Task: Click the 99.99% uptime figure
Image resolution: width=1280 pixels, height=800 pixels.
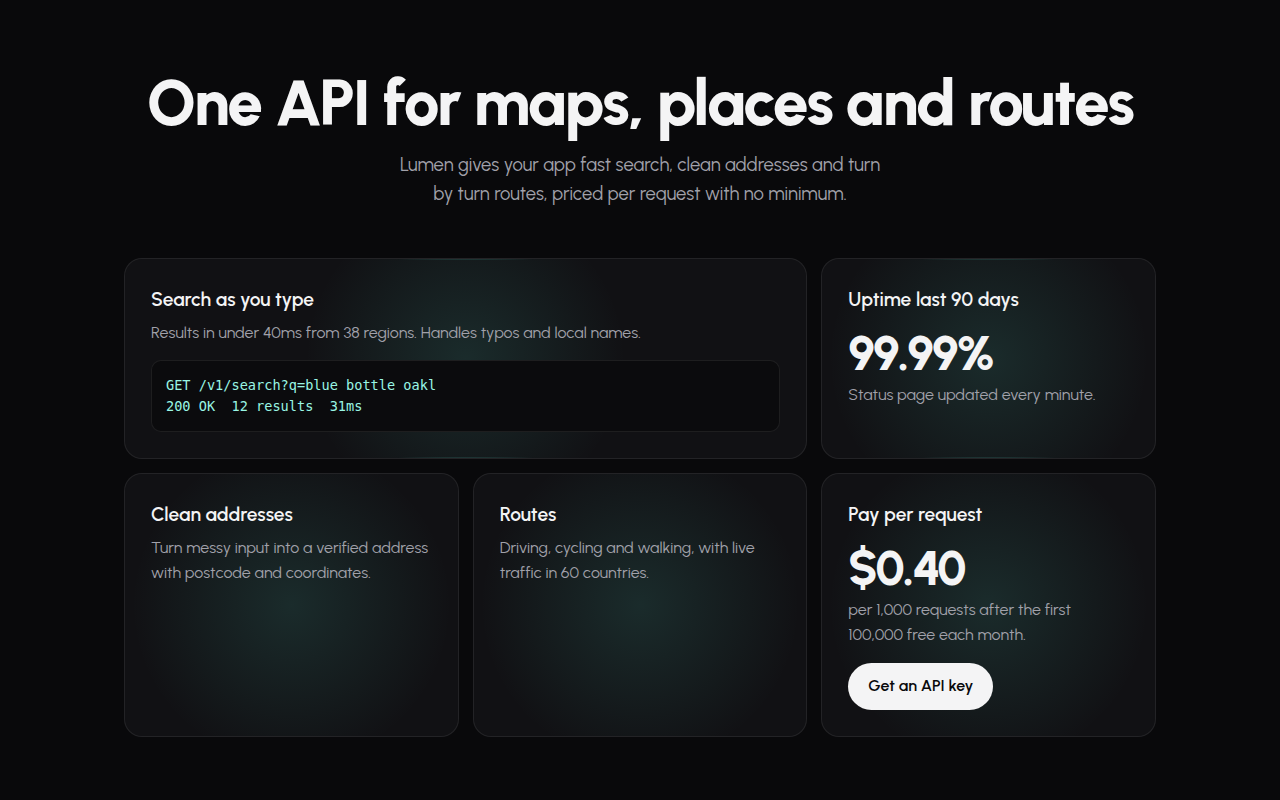Action: click(x=920, y=353)
